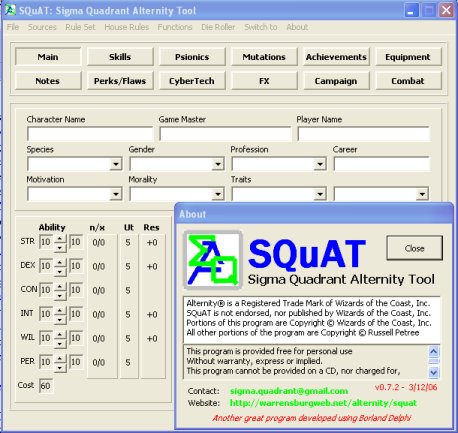Open the Notes section

coord(48,81)
